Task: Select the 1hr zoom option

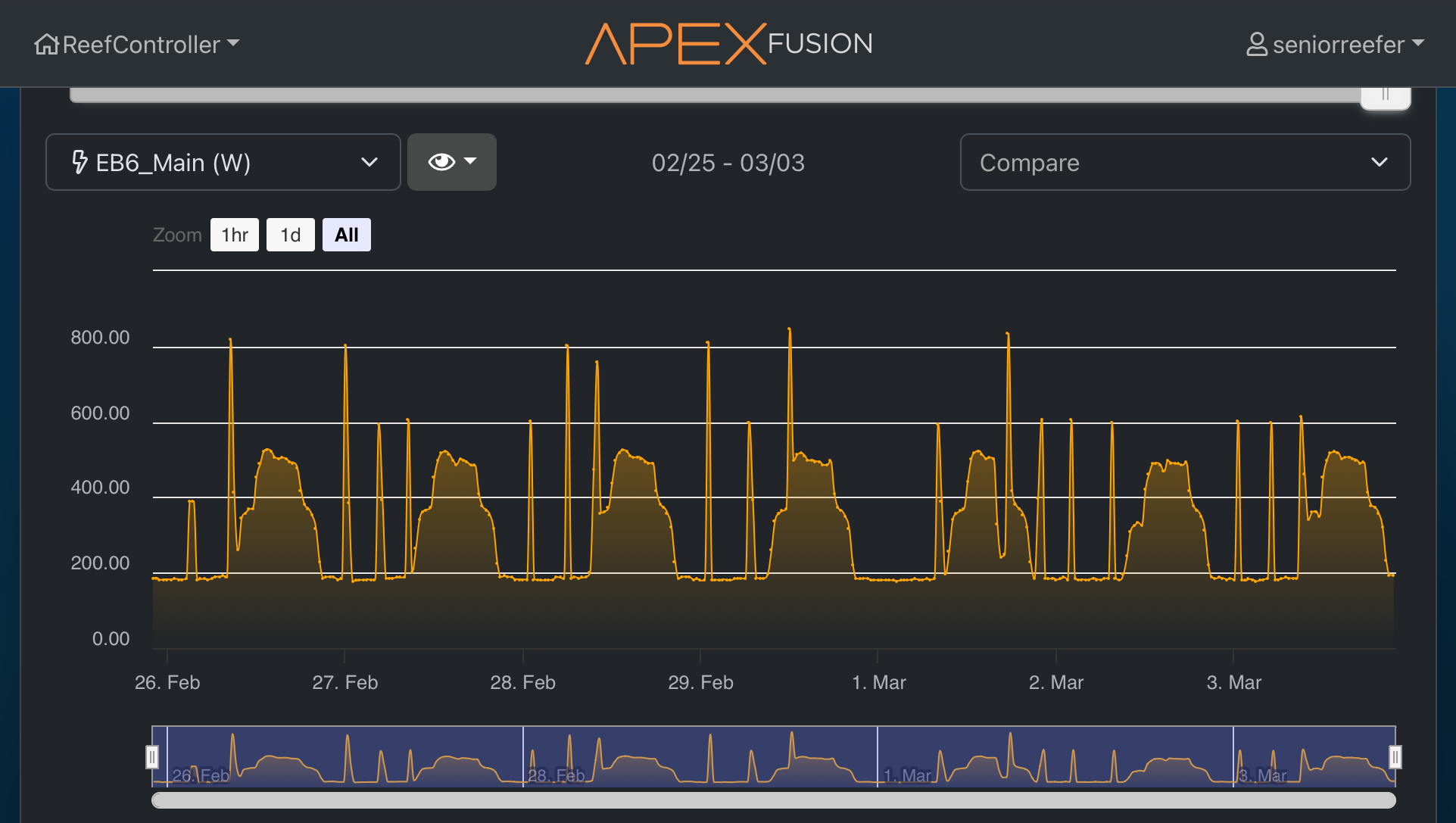Action: pyautogui.click(x=235, y=235)
